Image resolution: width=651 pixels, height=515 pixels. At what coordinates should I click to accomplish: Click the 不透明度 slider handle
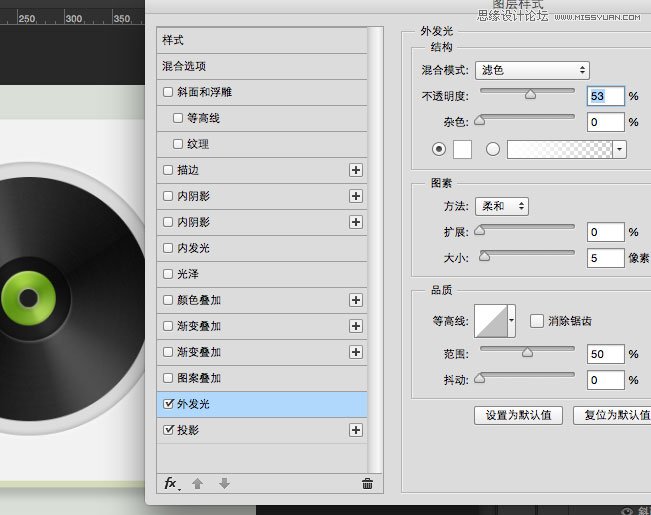pos(530,94)
